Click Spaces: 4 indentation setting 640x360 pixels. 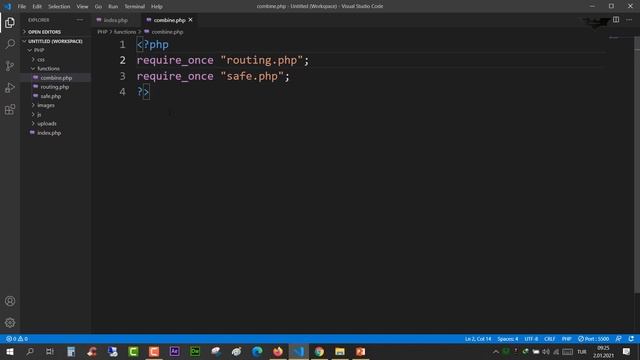(508, 339)
